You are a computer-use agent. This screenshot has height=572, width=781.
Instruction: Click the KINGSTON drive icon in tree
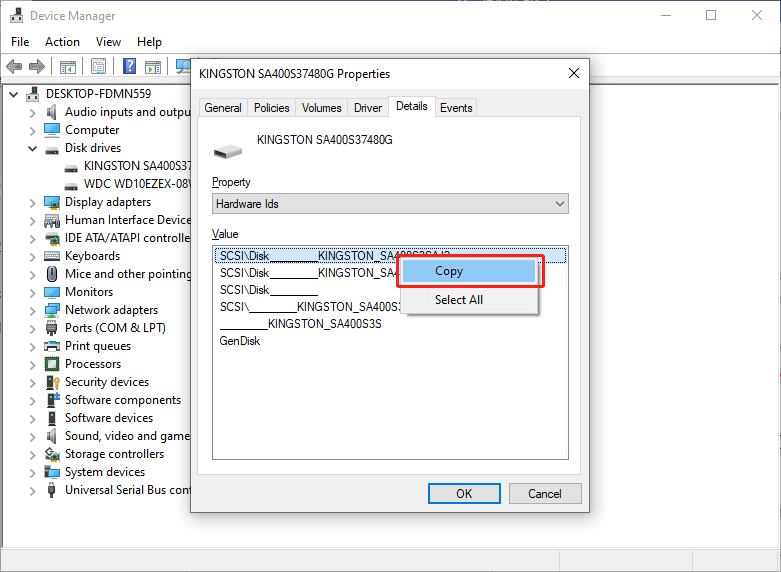pyautogui.click(x=71, y=167)
